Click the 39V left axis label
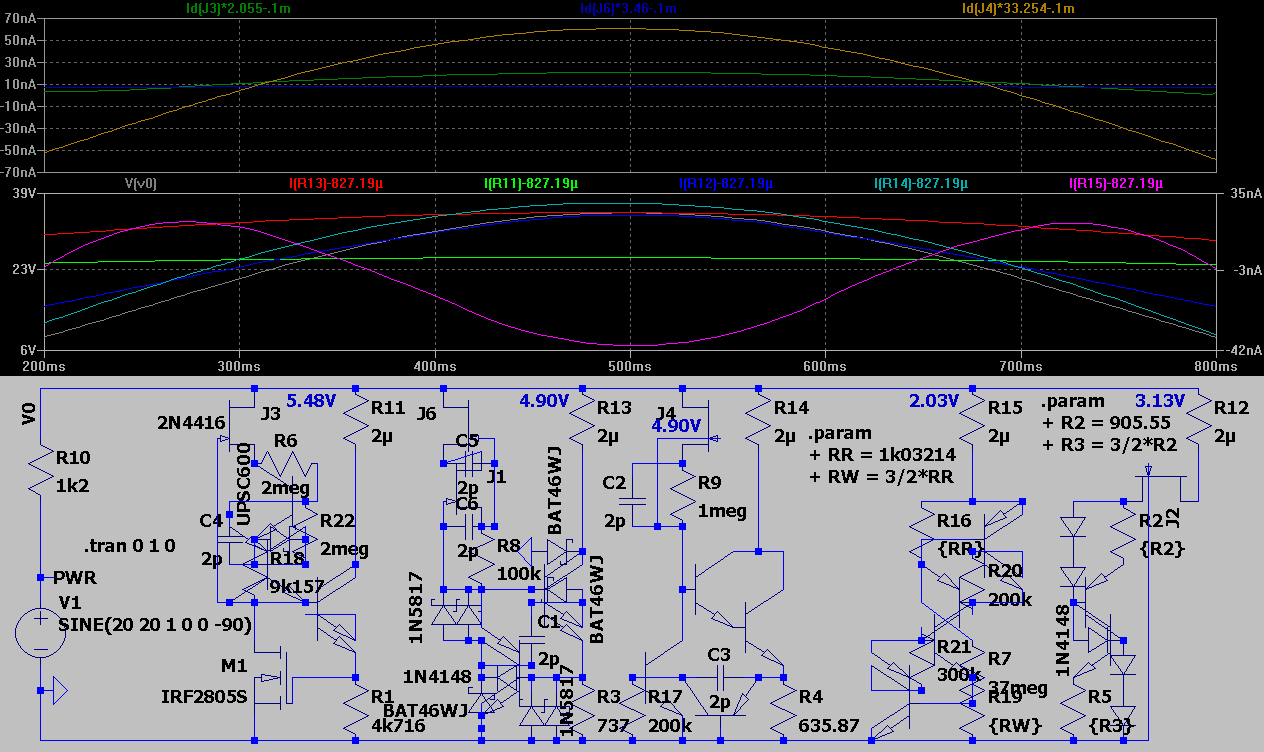The image size is (1264, 752). [26, 193]
